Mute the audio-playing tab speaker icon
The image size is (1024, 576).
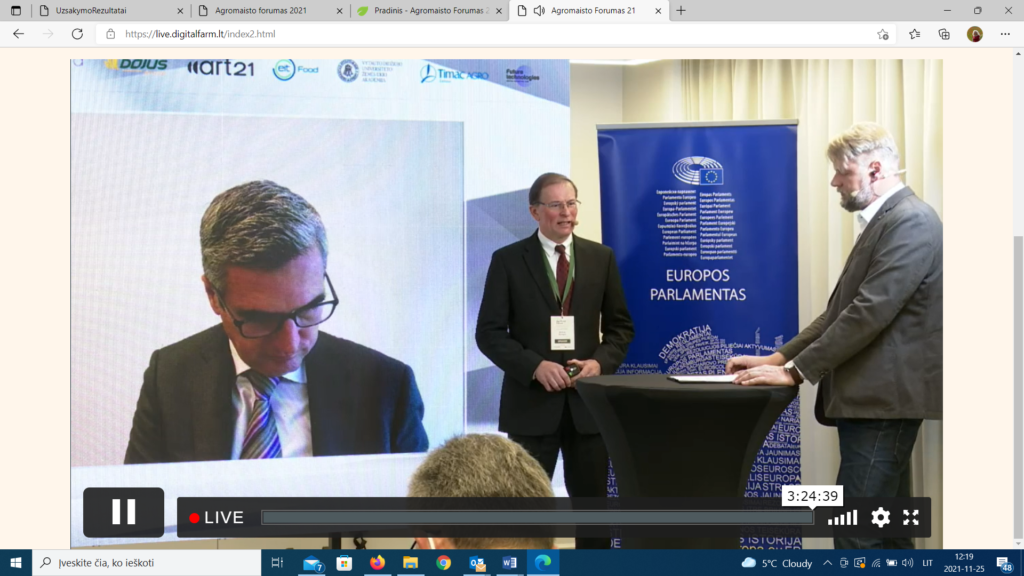pyautogui.click(x=539, y=10)
